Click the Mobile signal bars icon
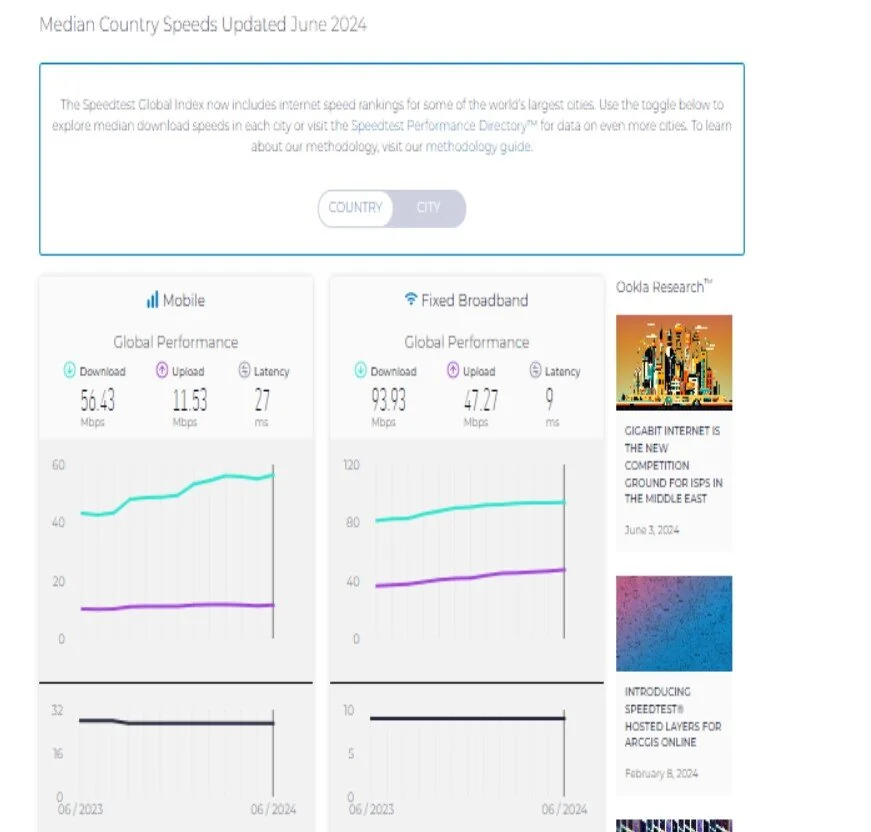The height and width of the screenshot is (832, 871). click(x=152, y=300)
